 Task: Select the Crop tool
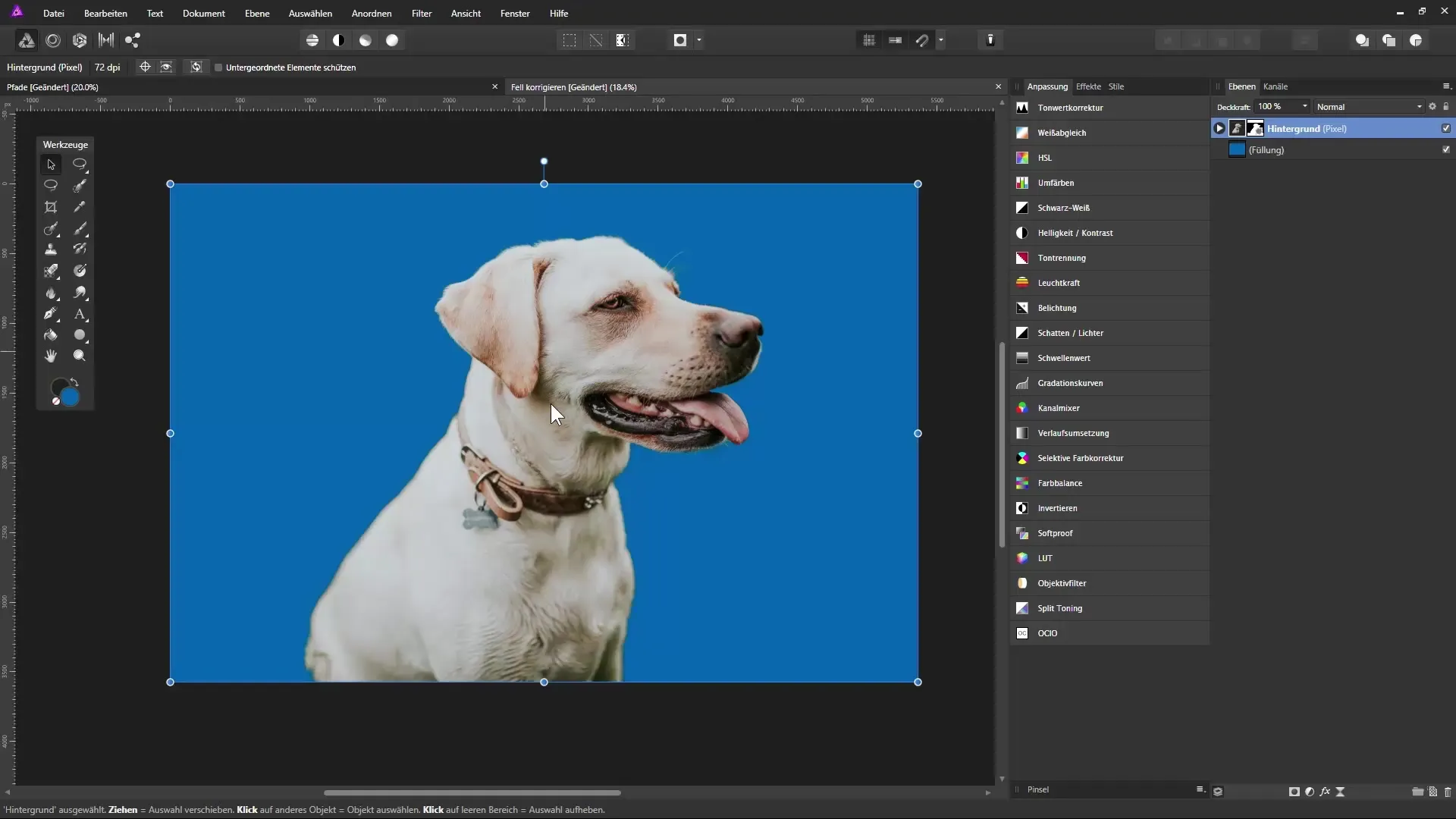coord(51,207)
